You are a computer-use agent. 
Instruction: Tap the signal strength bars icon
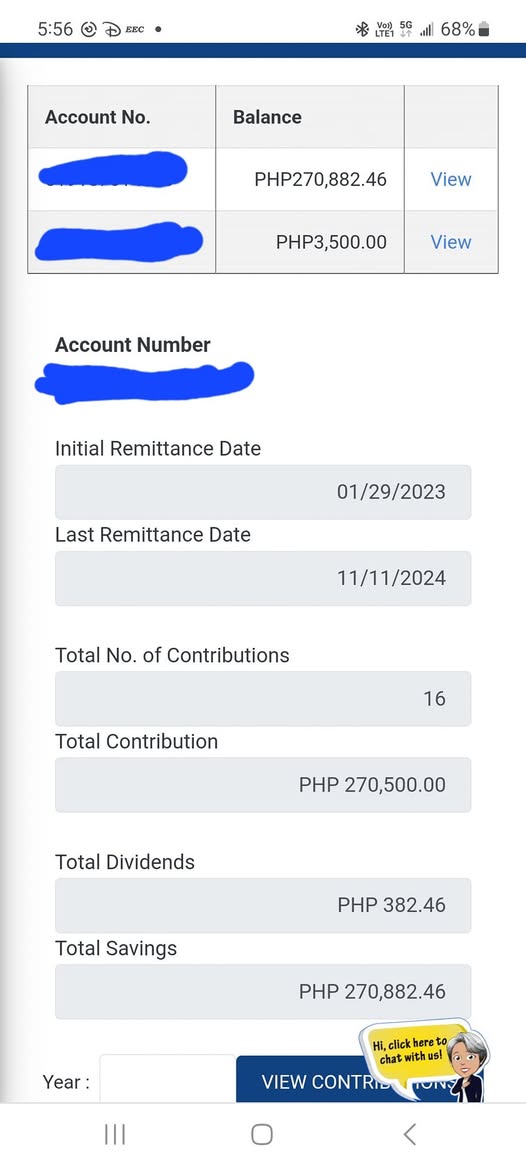click(427, 30)
